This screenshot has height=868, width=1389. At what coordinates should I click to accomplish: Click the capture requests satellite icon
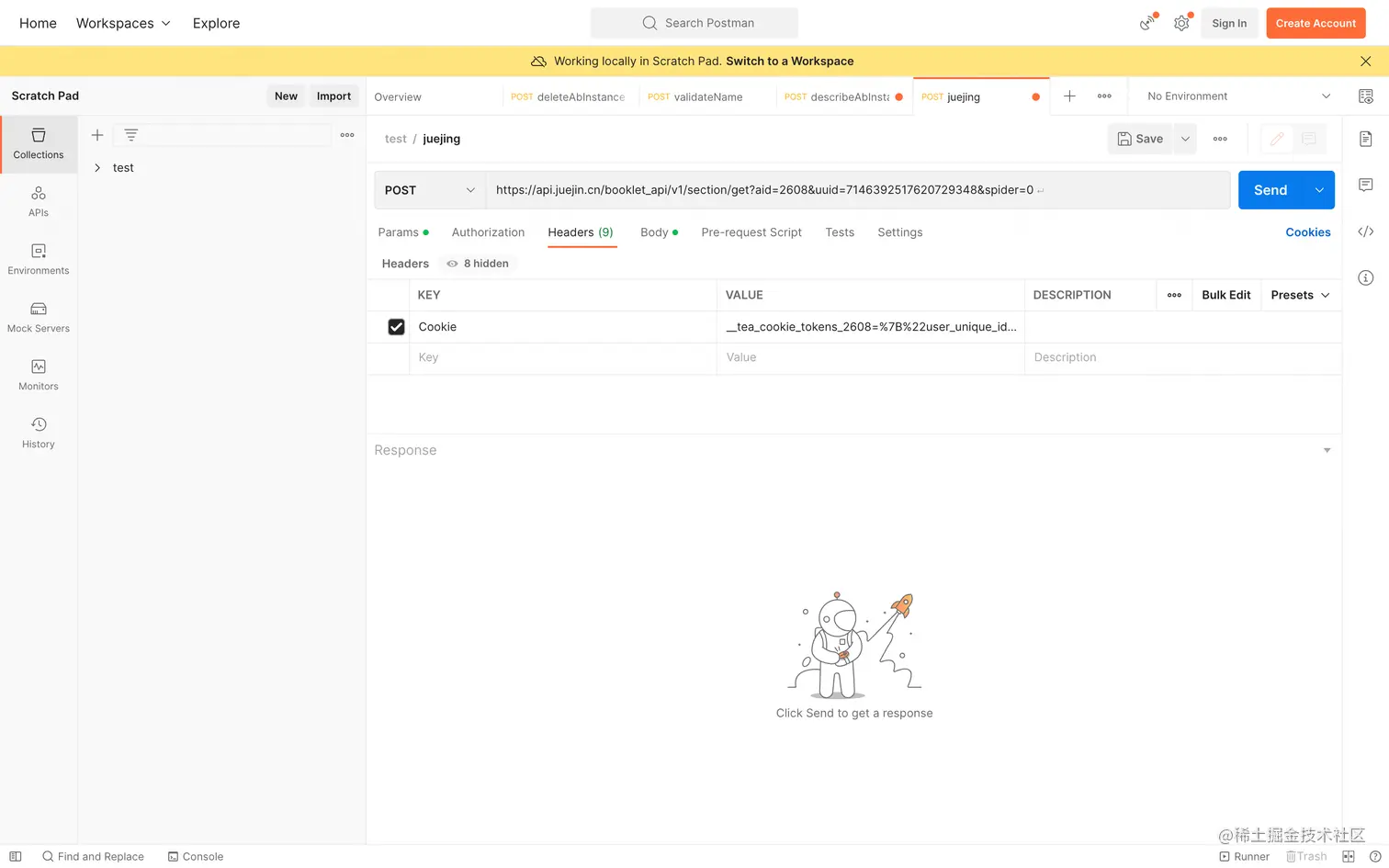click(x=1147, y=23)
